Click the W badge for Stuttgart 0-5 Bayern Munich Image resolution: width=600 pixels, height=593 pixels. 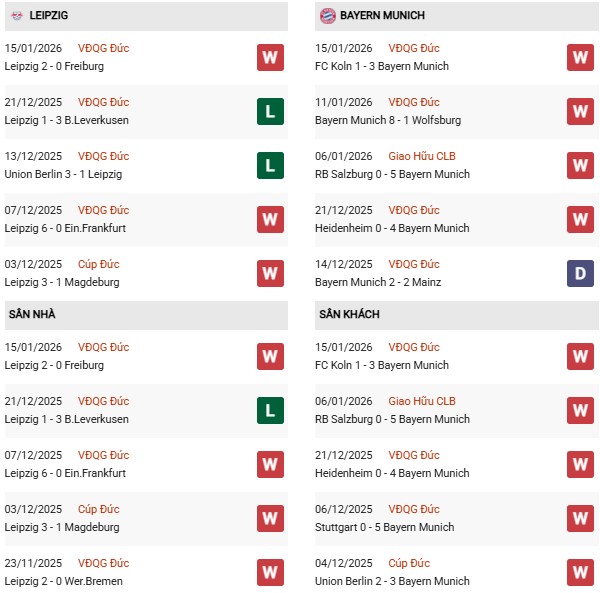pyautogui.click(x=580, y=518)
